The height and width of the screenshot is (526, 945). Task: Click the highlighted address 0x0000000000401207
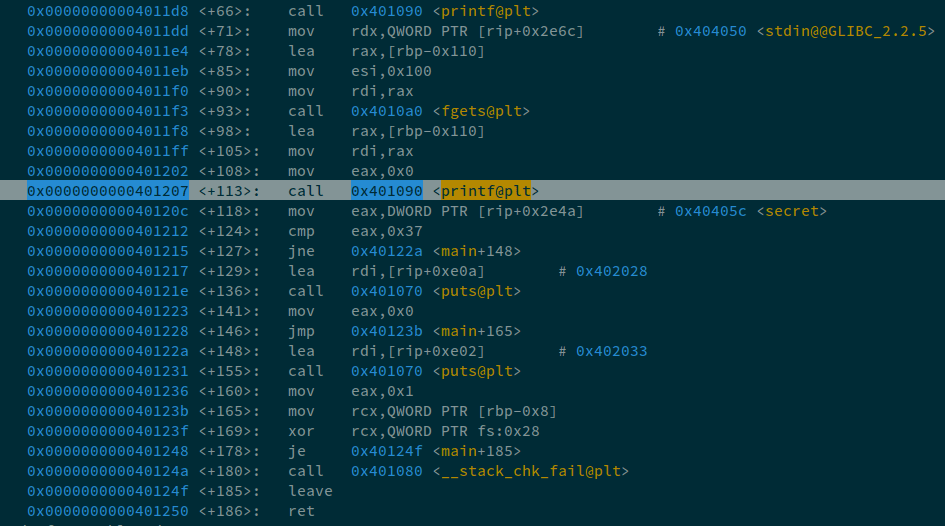pyautogui.click(x=108, y=191)
